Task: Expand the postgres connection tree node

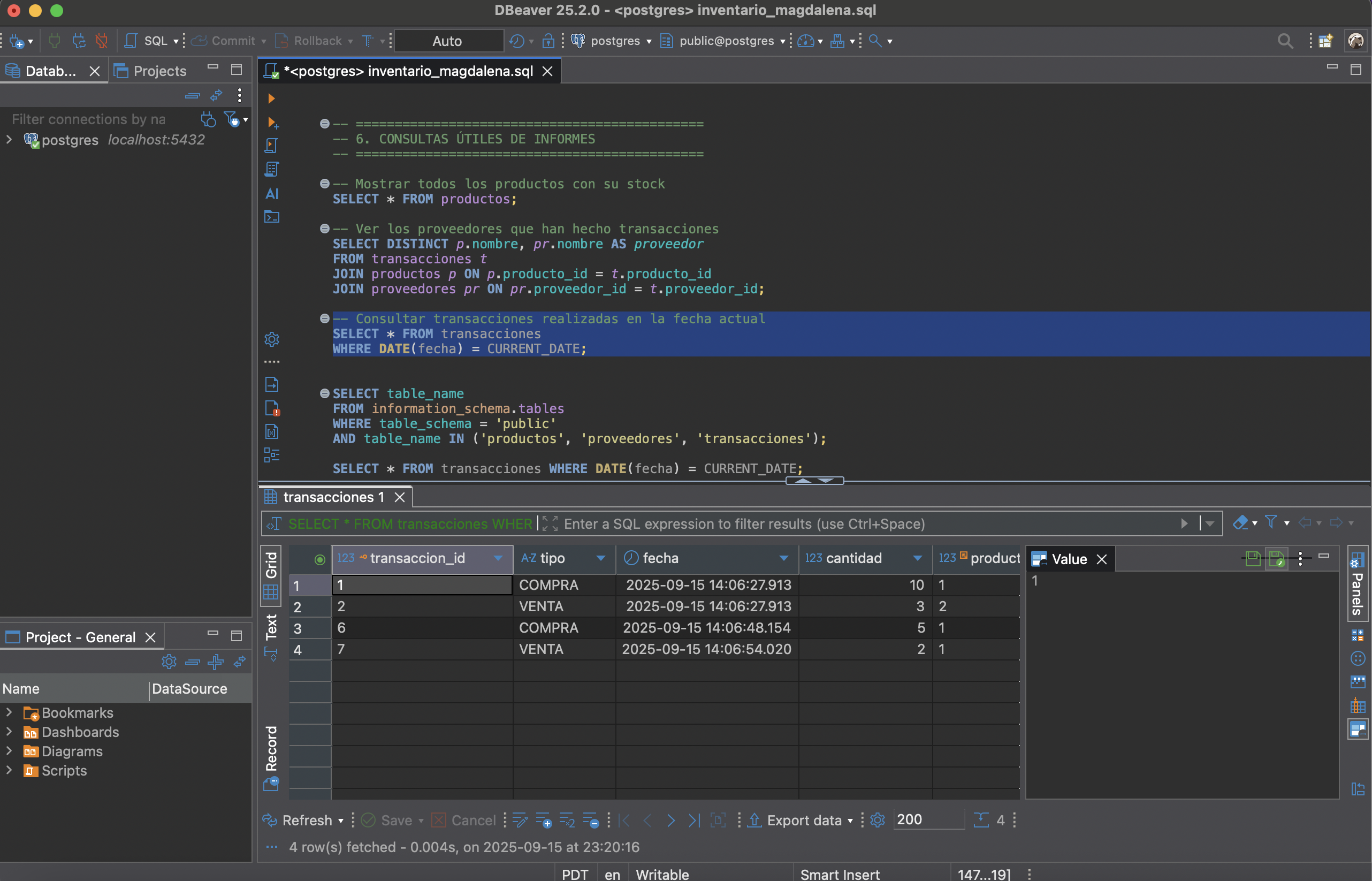Action: 9,139
